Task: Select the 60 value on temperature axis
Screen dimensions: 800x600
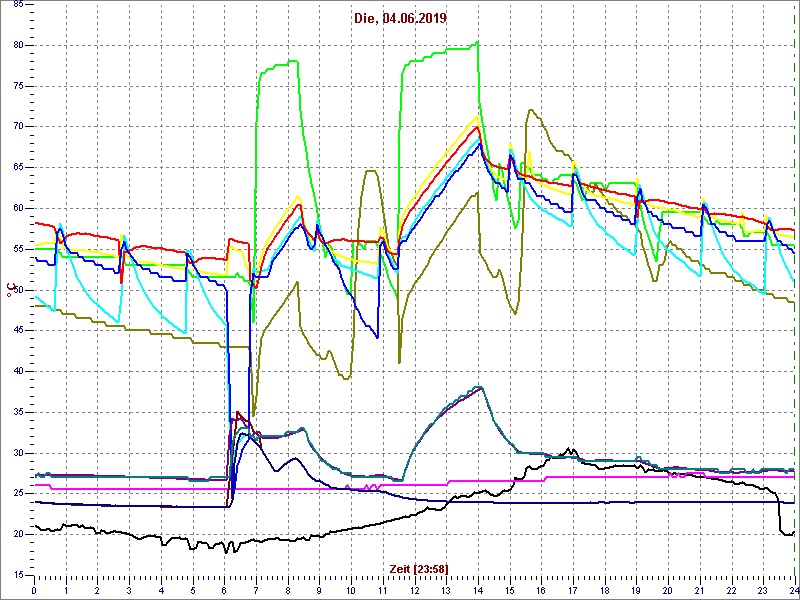Action: point(17,208)
